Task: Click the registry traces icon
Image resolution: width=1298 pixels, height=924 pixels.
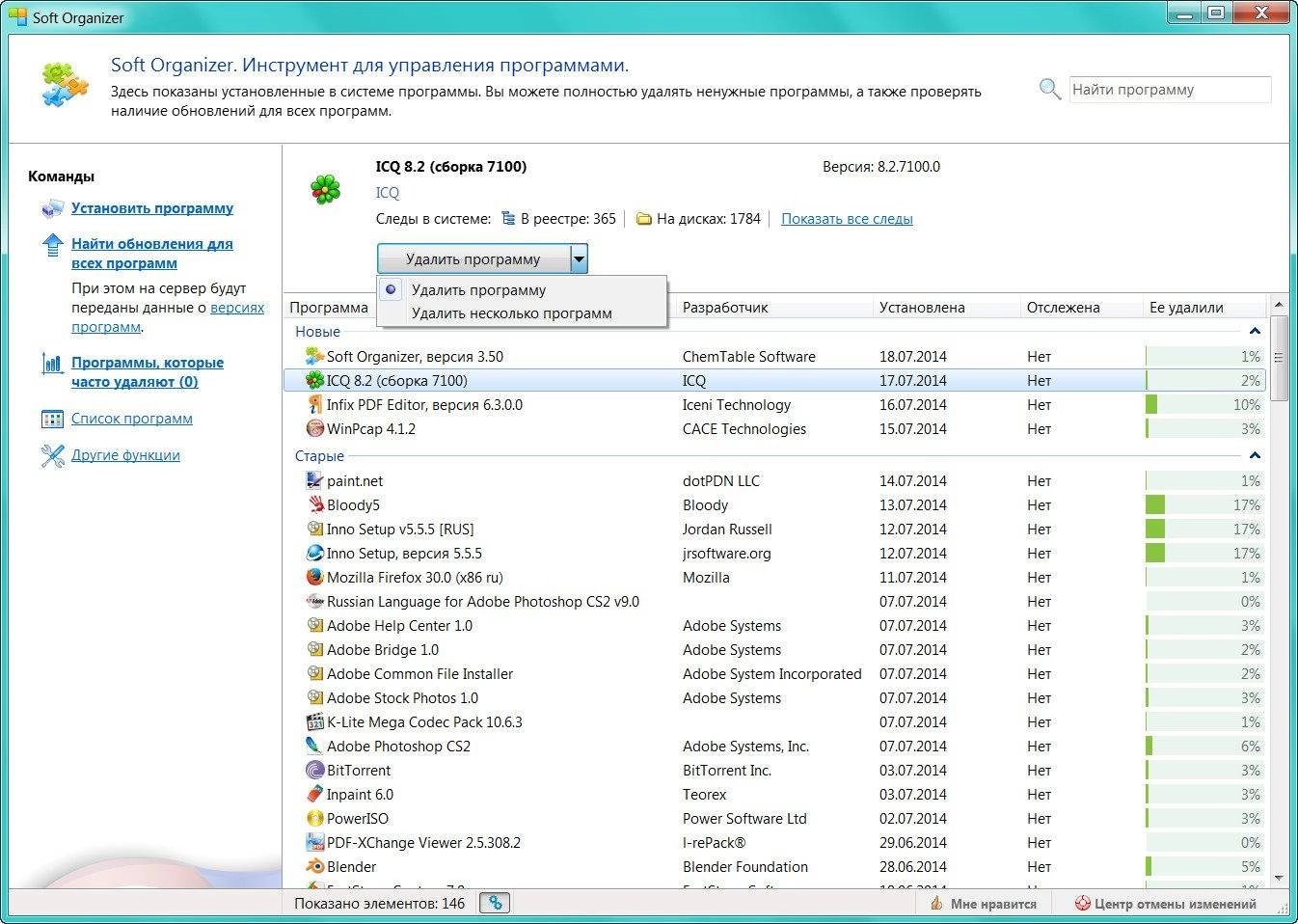Action: 508,219
